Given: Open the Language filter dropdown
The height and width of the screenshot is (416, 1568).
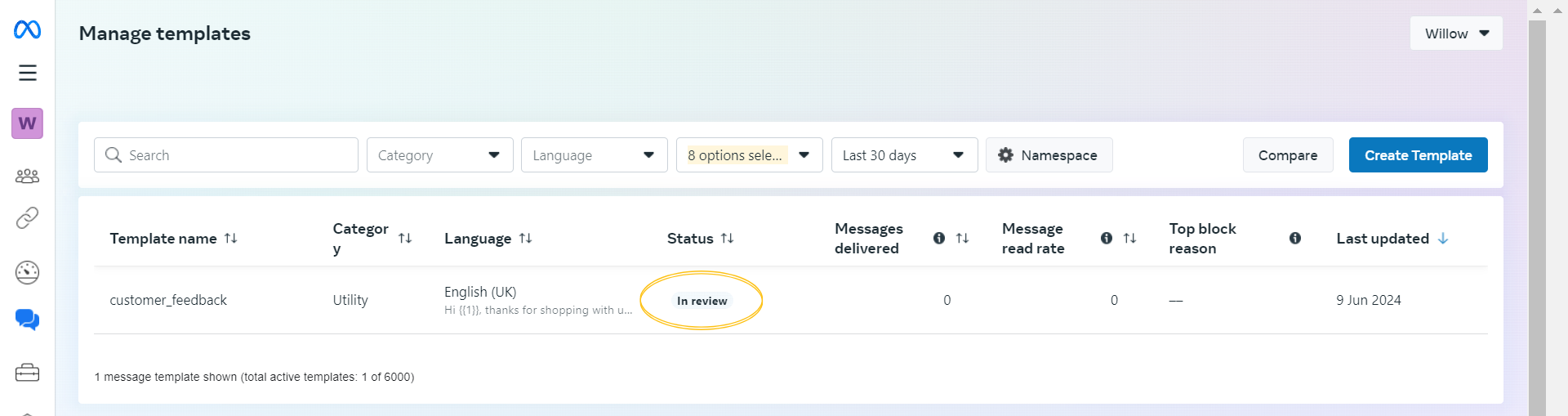Looking at the screenshot, I should click(x=595, y=155).
